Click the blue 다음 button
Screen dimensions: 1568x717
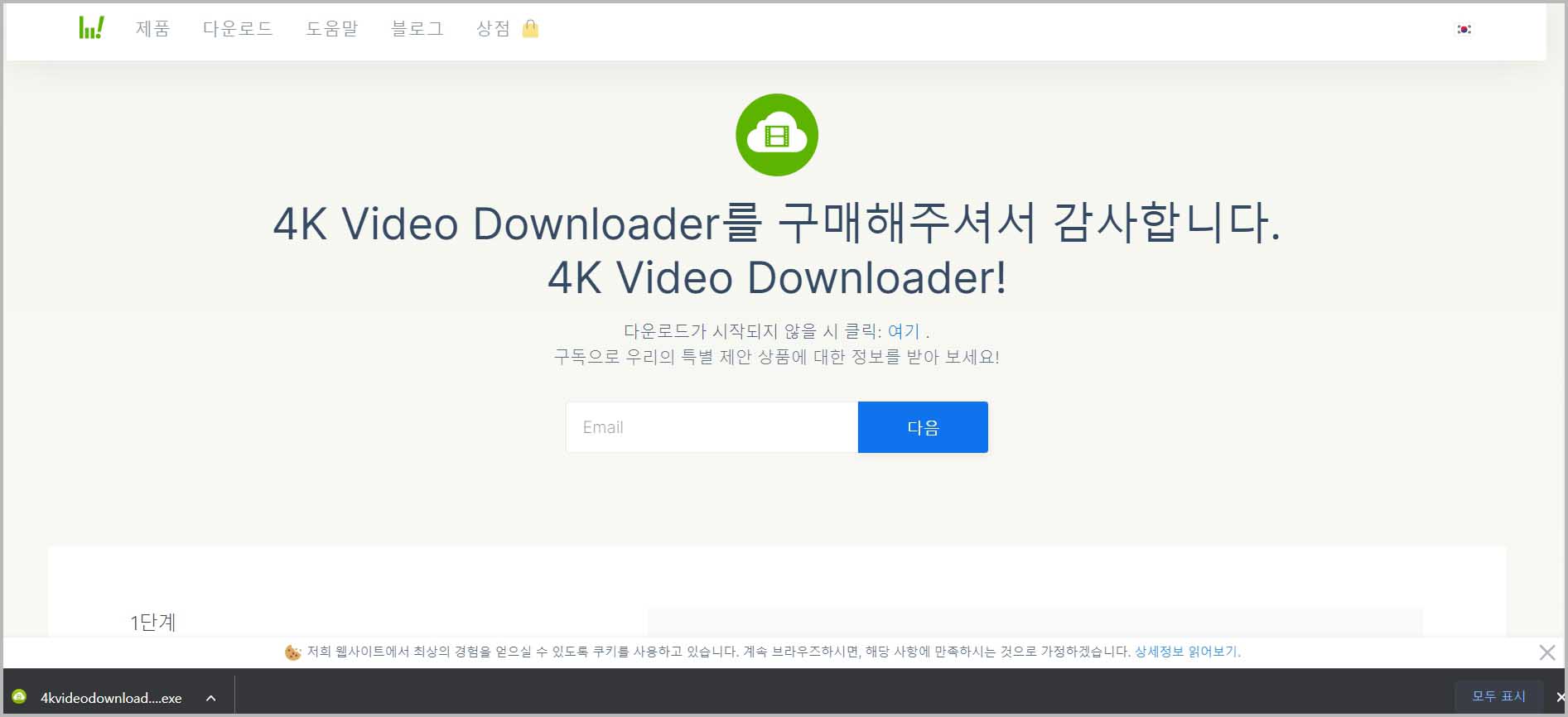pos(923,427)
